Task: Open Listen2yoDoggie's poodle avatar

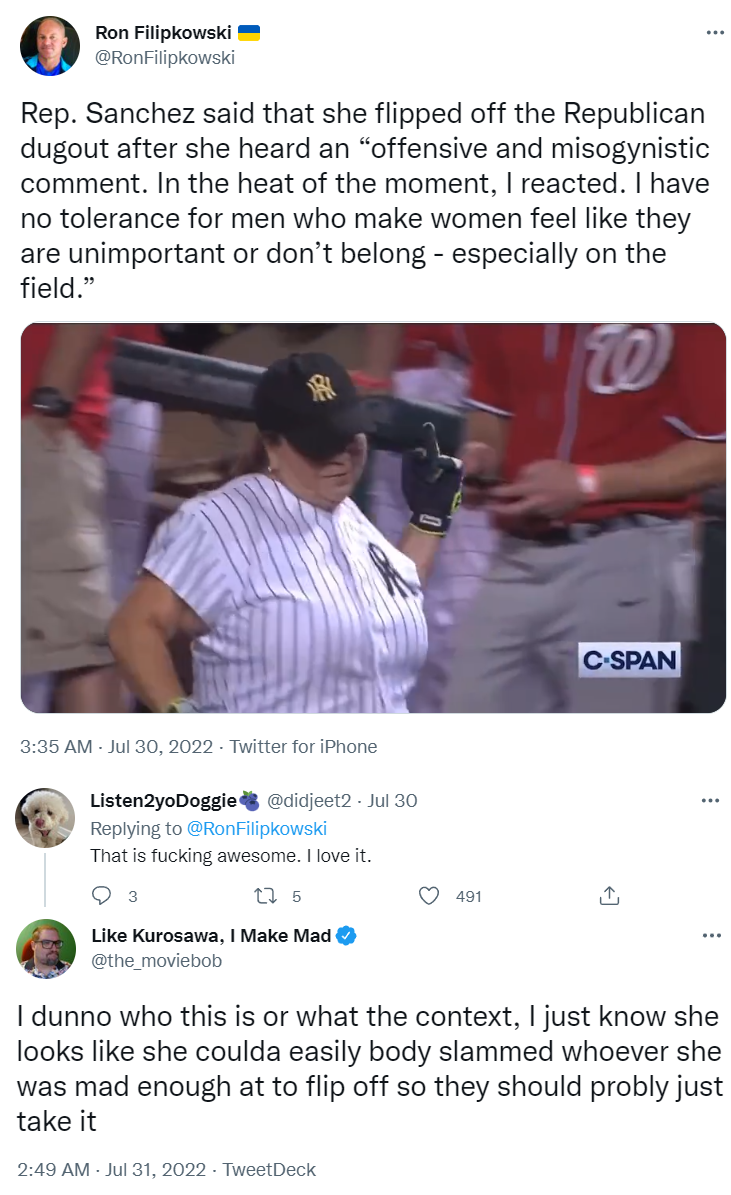Action: [x=45, y=818]
